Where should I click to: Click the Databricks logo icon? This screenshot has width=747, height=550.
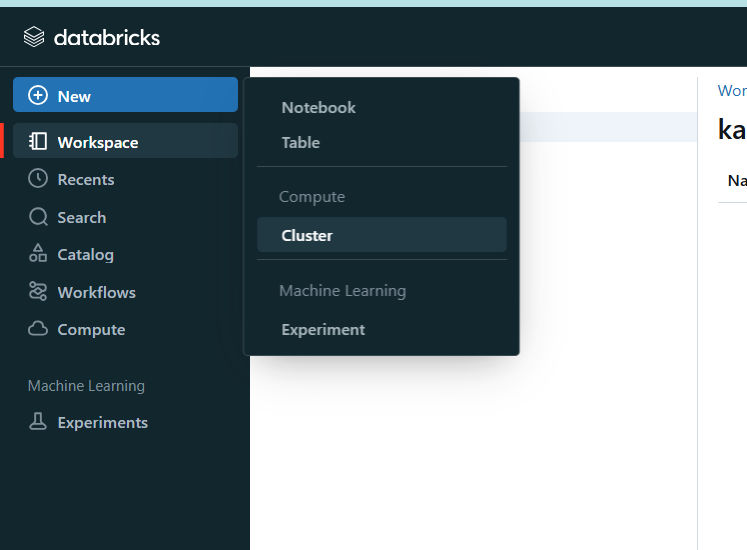tap(34, 37)
